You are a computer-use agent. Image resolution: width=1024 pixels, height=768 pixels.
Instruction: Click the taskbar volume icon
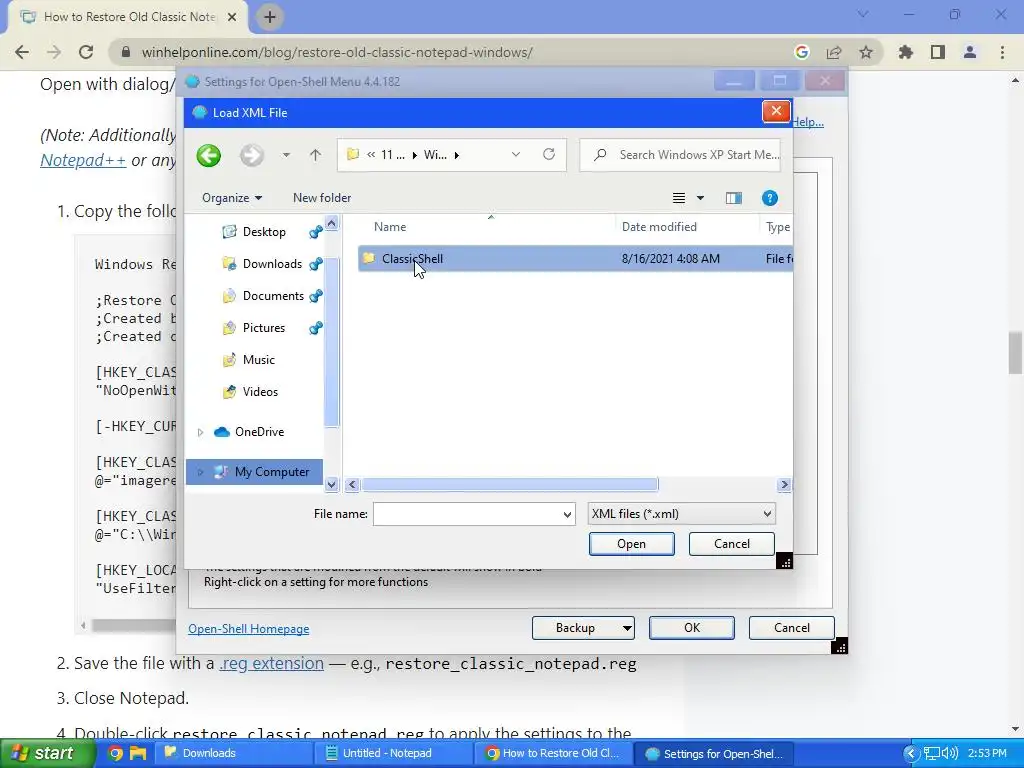pyautogui.click(x=950, y=753)
